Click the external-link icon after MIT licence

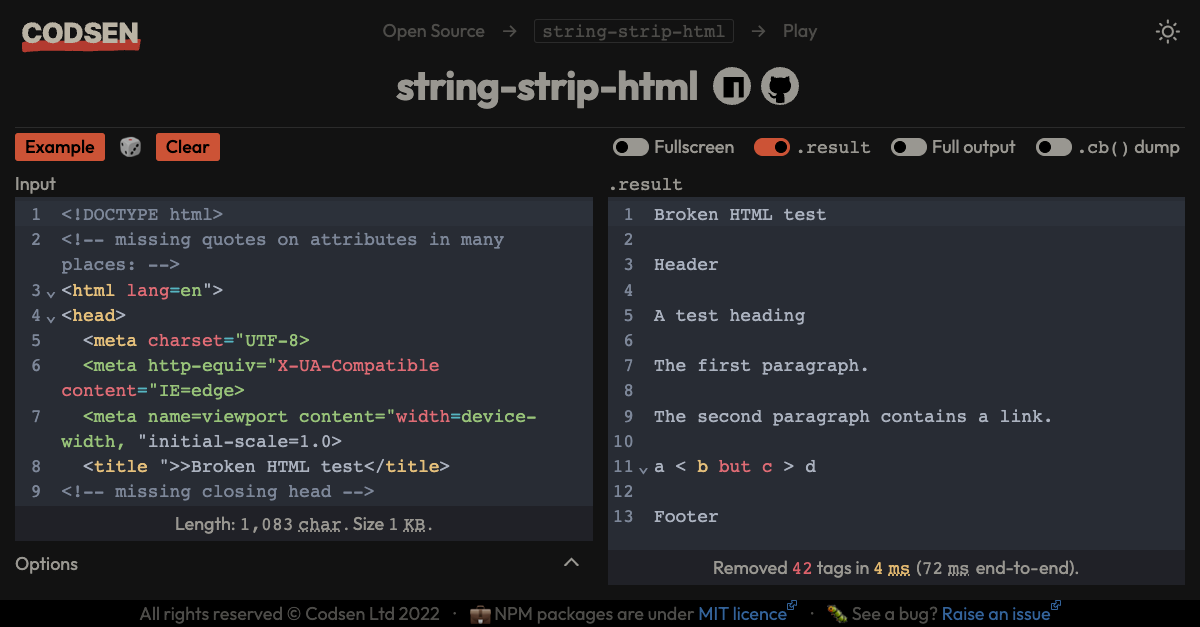point(791,608)
